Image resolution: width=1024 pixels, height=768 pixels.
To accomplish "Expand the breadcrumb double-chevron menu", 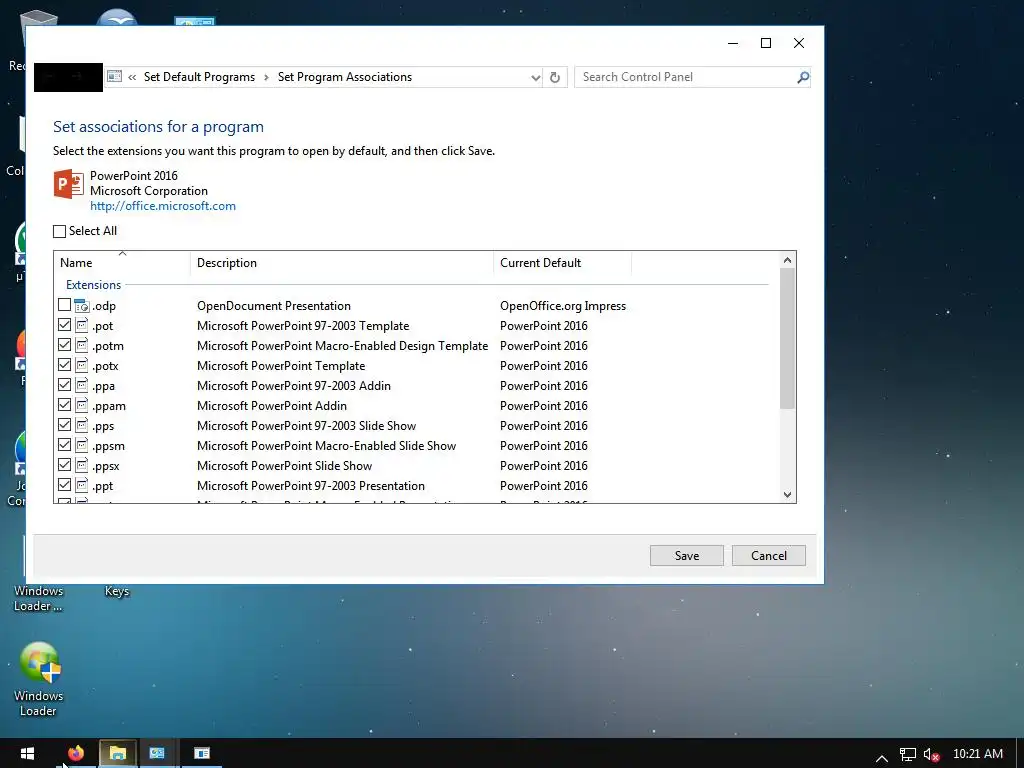I will pyautogui.click(x=132, y=77).
